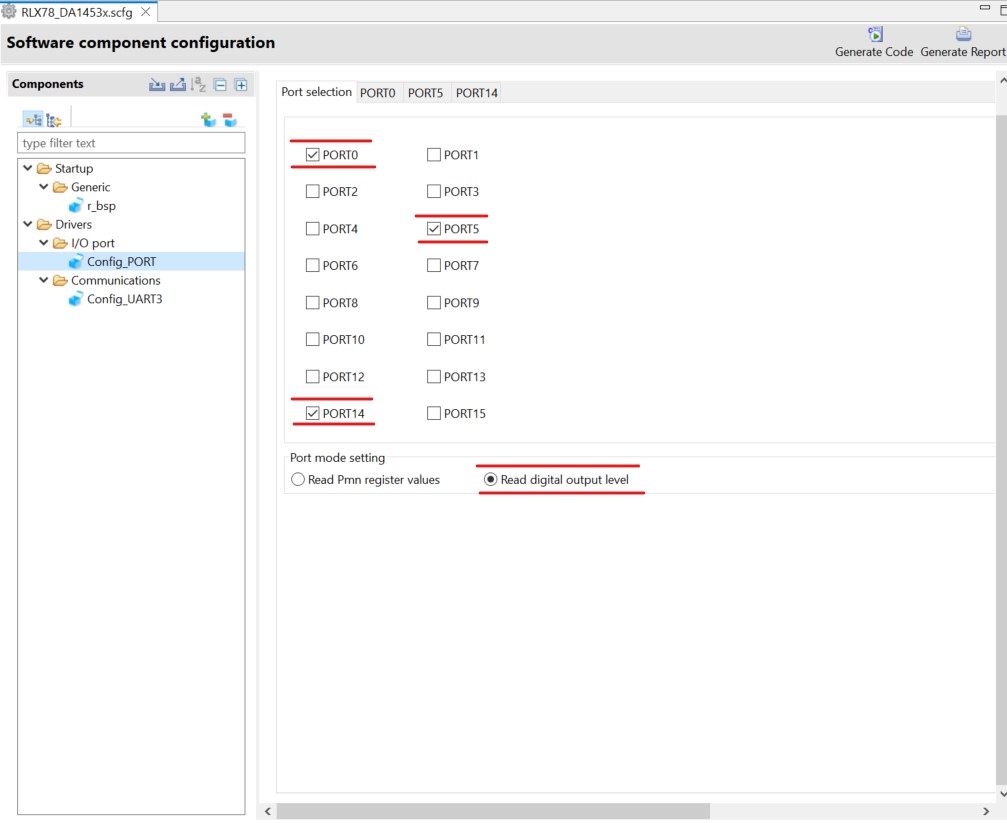Select Config_PORT in the component tree

coord(121,261)
